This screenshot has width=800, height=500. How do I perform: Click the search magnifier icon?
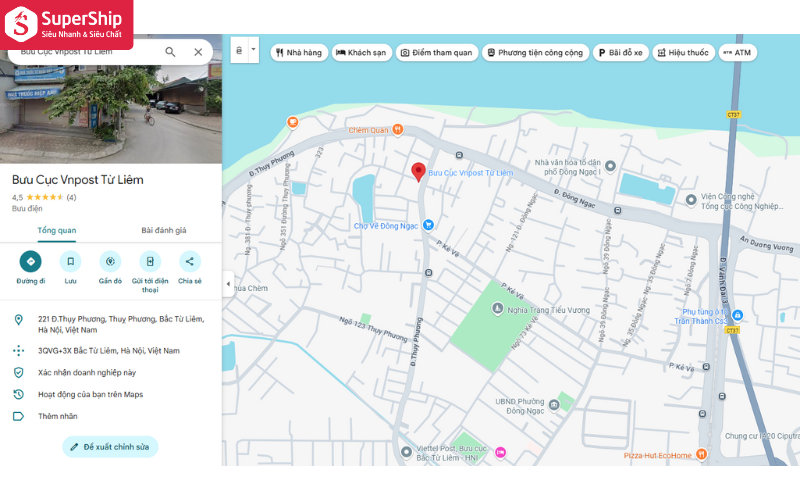point(170,52)
